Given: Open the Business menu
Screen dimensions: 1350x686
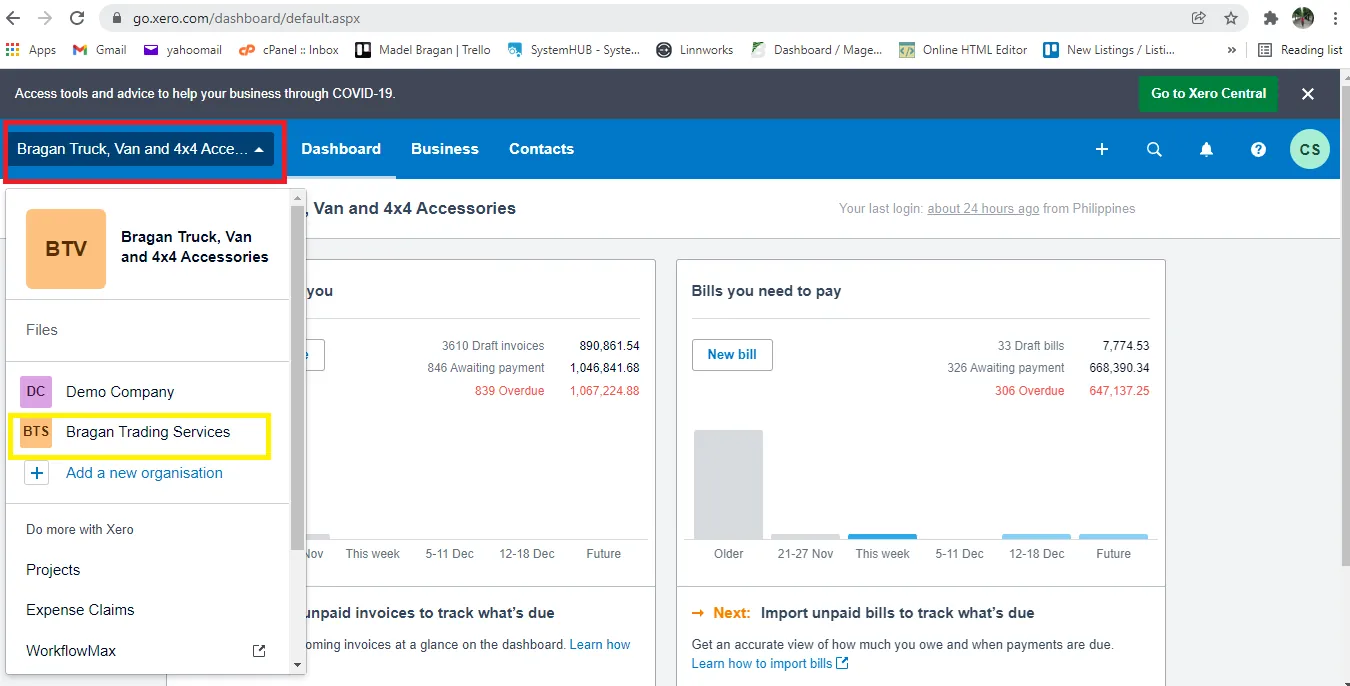Looking at the screenshot, I should pyautogui.click(x=445, y=149).
